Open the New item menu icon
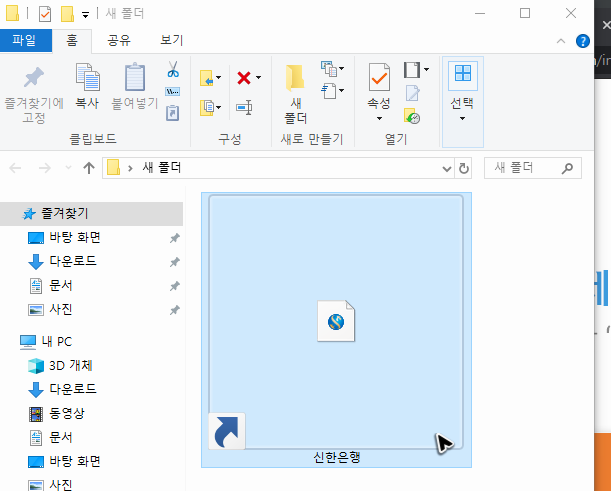This screenshot has height=491, width=611. coord(332,69)
